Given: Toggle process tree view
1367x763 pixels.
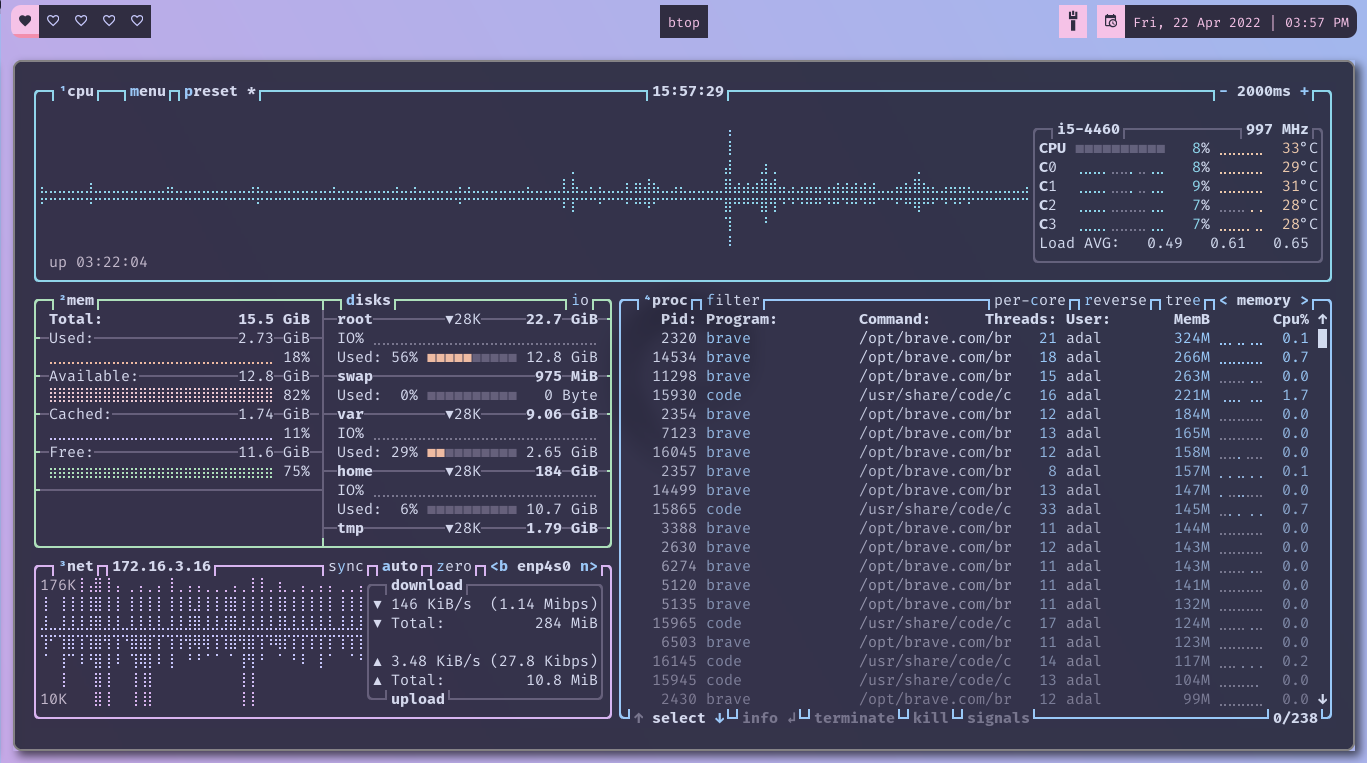Looking at the screenshot, I should [x=1183, y=300].
